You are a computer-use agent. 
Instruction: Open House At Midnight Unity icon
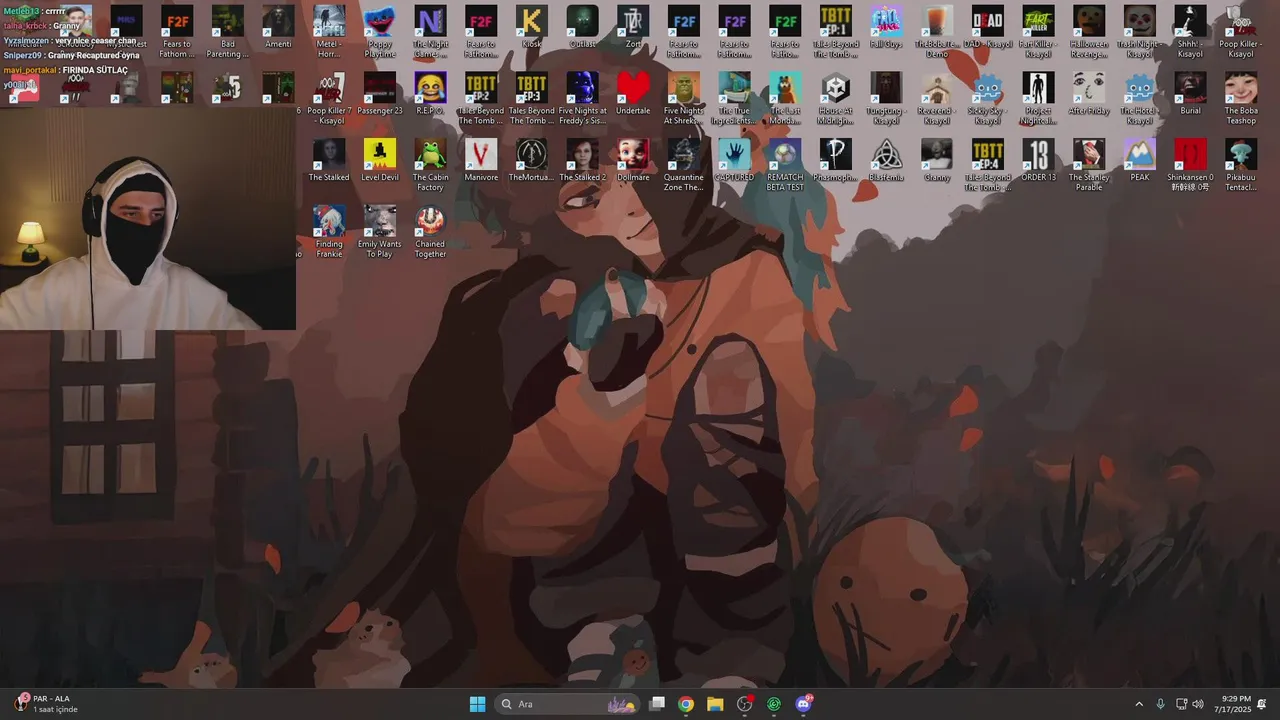tap(836, 99)
